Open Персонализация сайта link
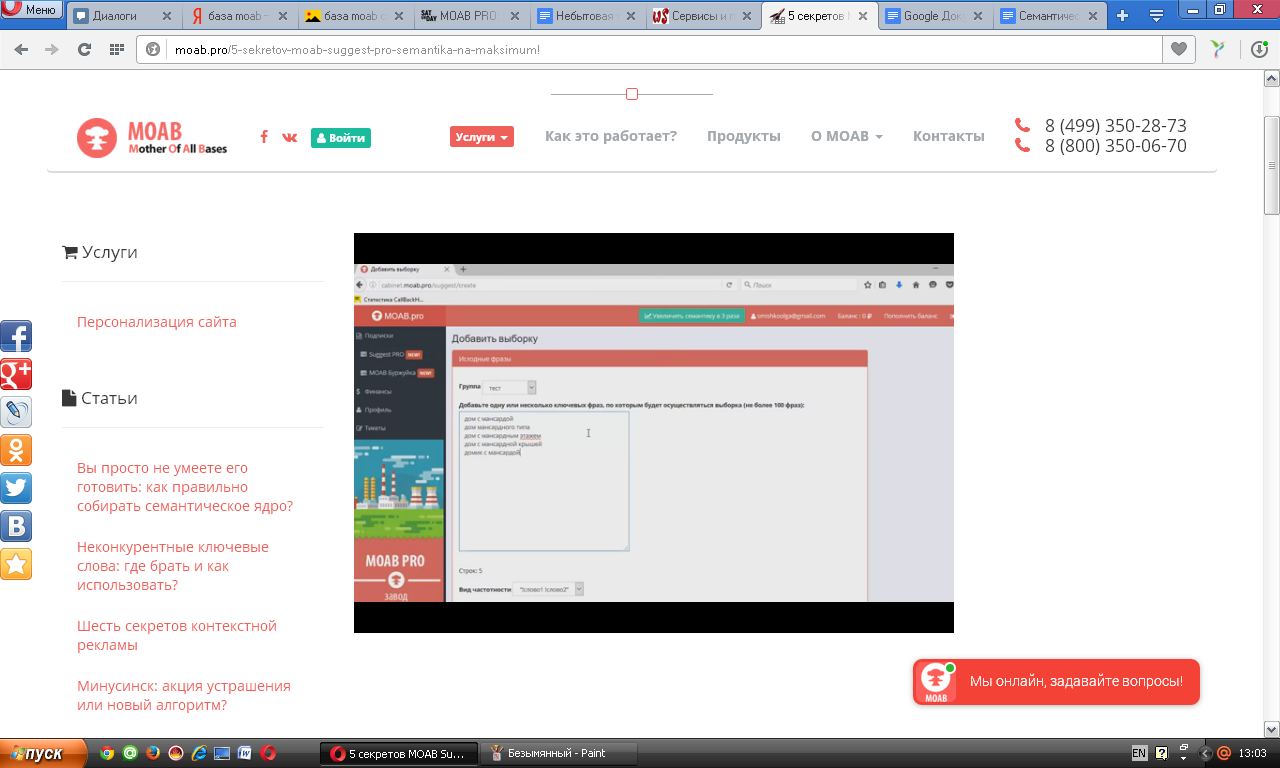1280x768 pixels. 157,322
